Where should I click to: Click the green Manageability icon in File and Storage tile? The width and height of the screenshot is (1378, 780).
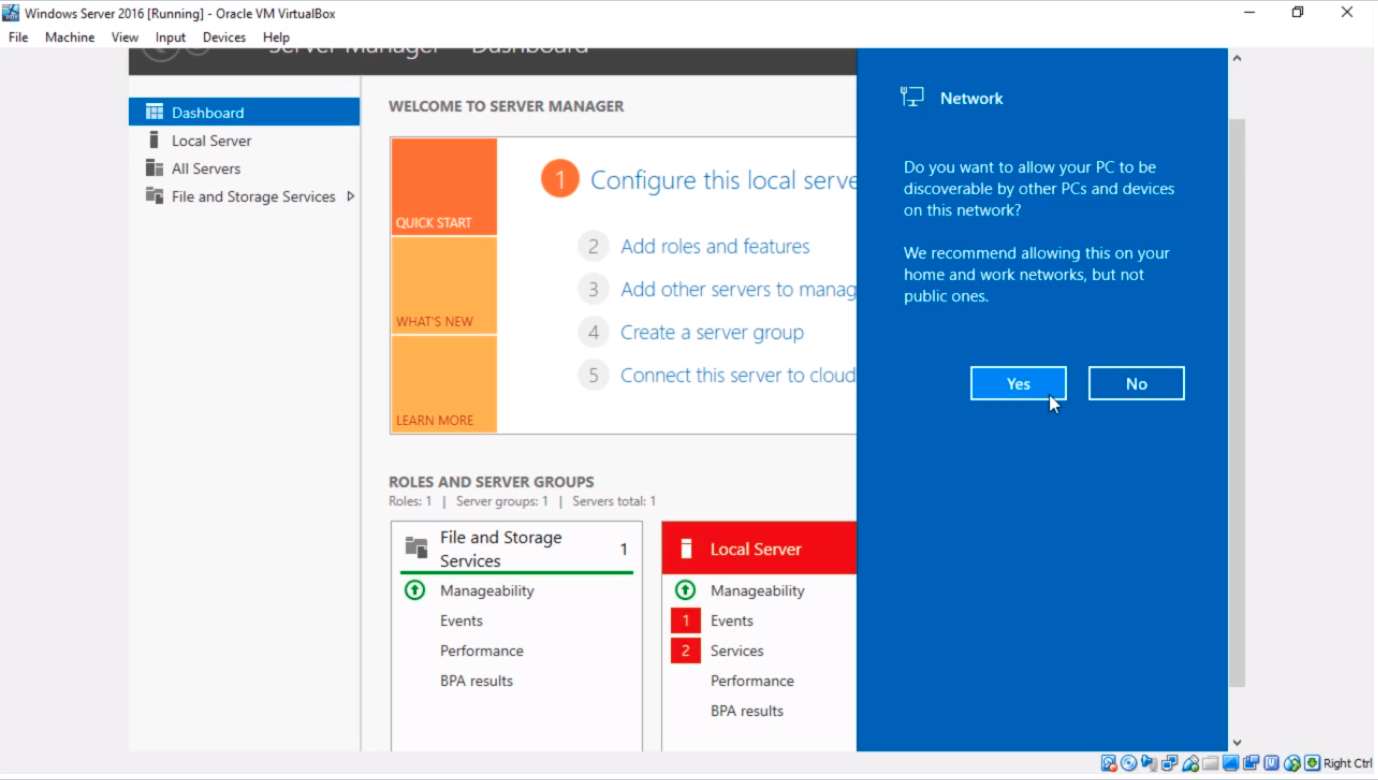point(415,590)
